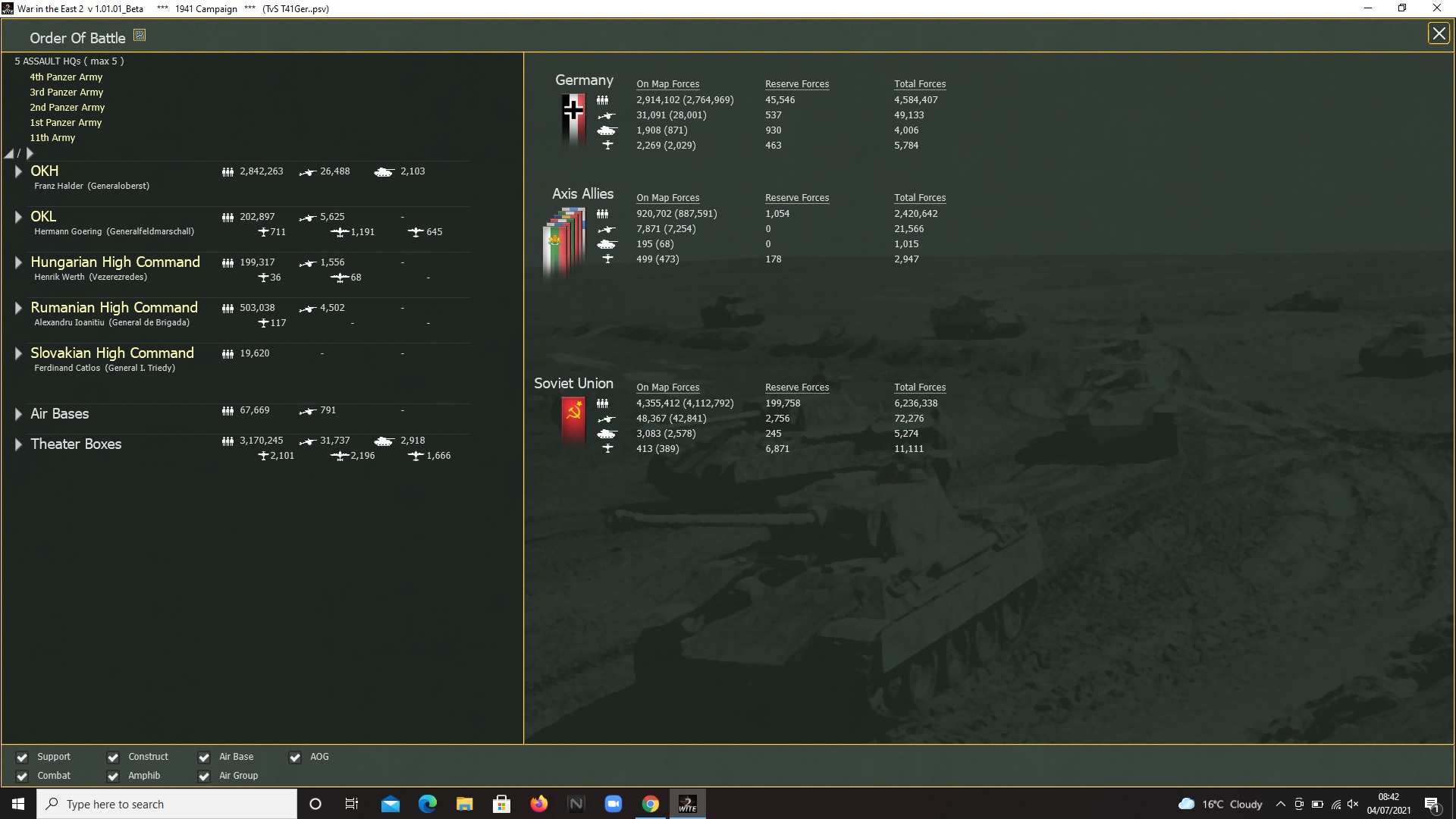
Task: Open the 2nd Panzer Army assault HQ
Action: [67, 108]
